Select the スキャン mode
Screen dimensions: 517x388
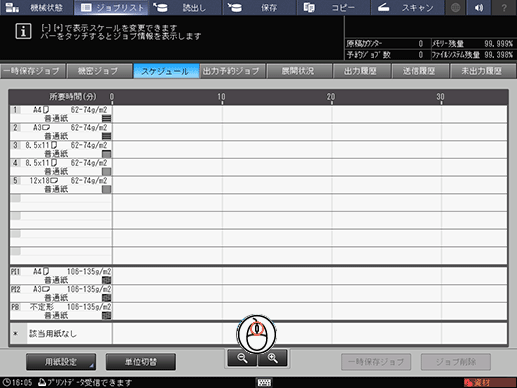(x=407, y=7)
